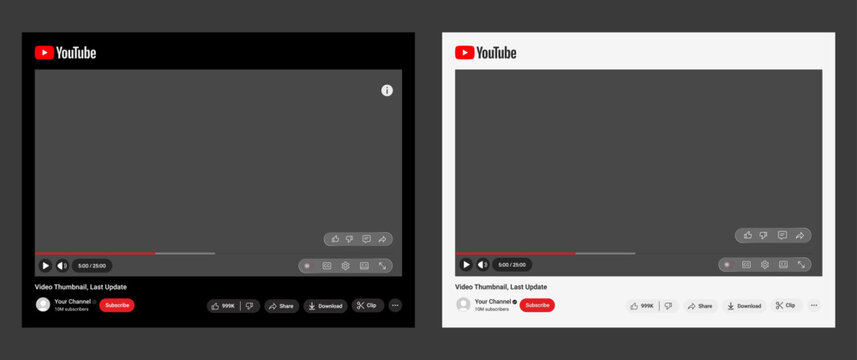This screenshot has height=360, width=857.
Task: Click the 5:00 / 25:00 time display in light player
Action: pos(512,265)
